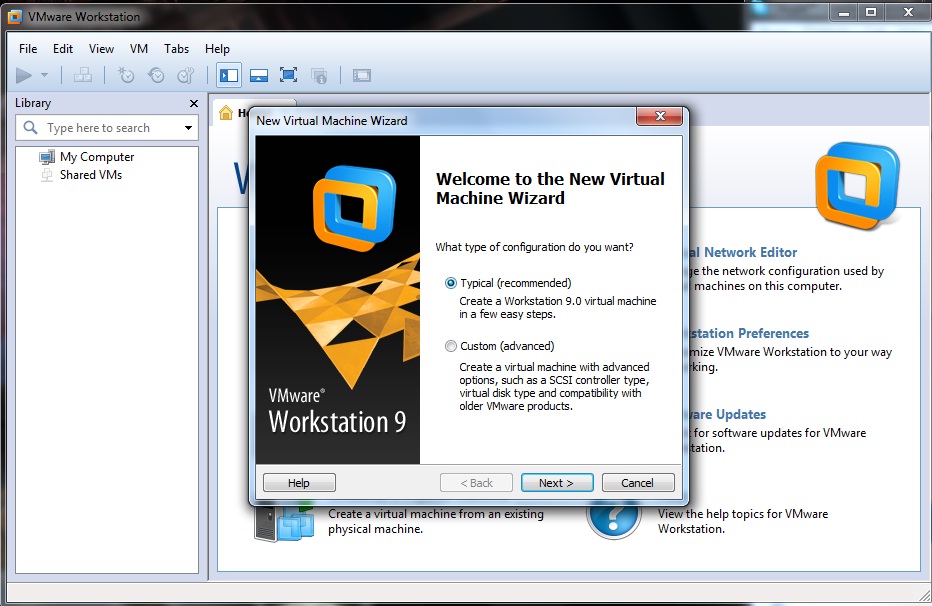Click the Revert to Snapshot toolbar icon
Viewport: 932px width, 606px height.
(x=156, y=75)
